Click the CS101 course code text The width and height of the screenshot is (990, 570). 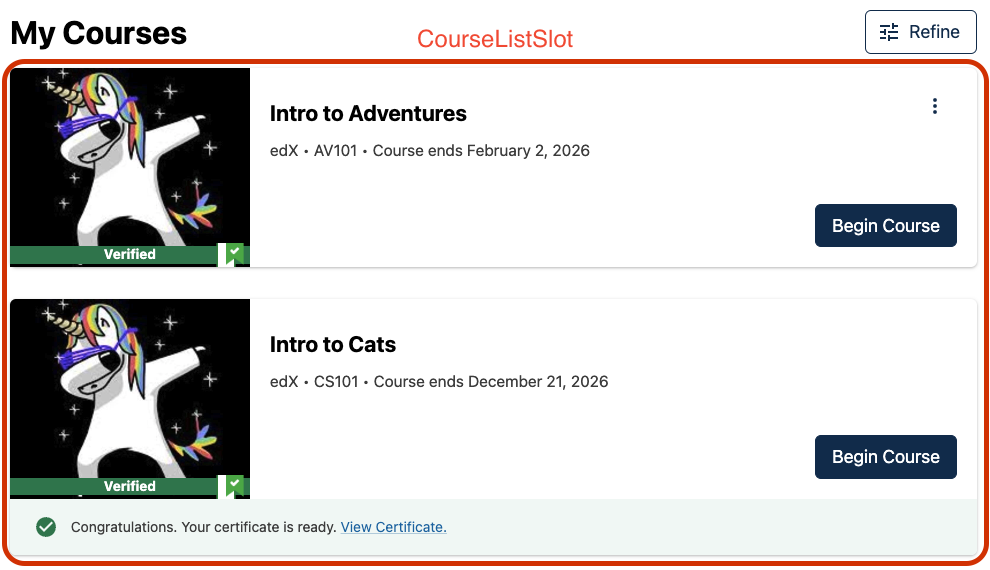338,382
